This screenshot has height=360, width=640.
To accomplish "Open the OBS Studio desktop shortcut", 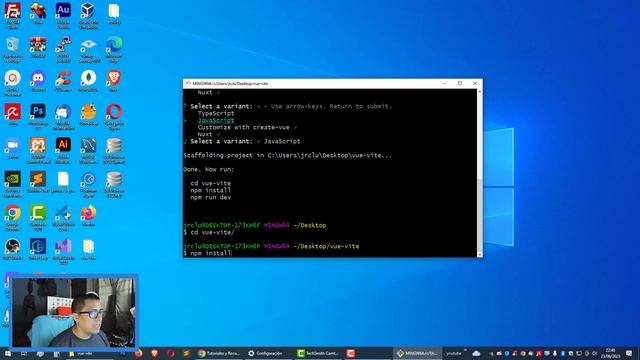I will pyautogui.click(x=13, y=248).
